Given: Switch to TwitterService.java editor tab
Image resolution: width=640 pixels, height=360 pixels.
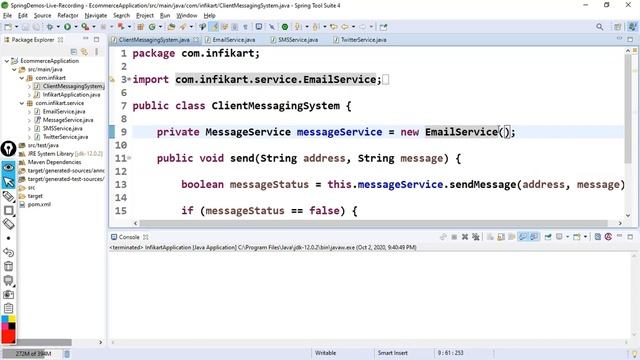Looking at the screenshot, I should 360,40.
